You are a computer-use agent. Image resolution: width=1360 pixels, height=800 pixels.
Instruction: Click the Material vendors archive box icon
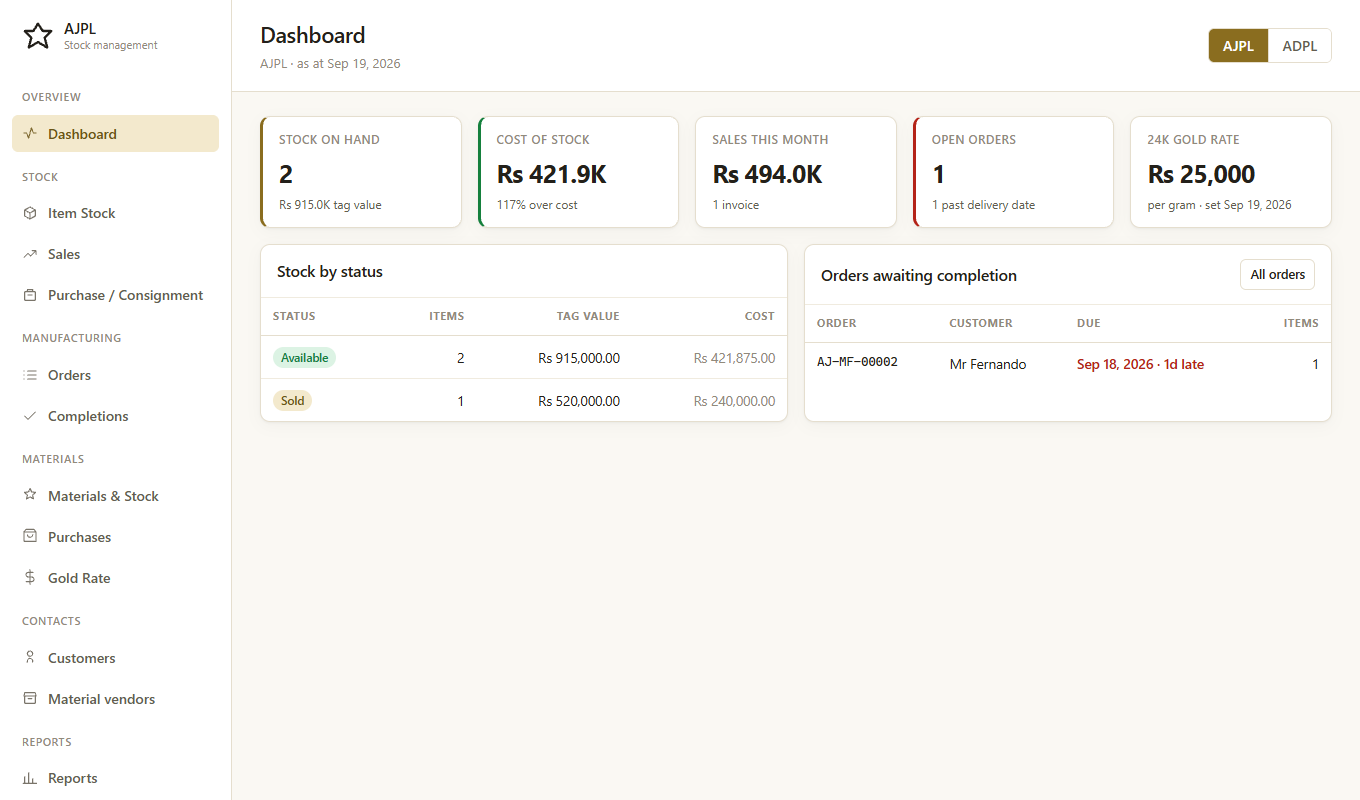pyautogui.click(x=30, y=699)
